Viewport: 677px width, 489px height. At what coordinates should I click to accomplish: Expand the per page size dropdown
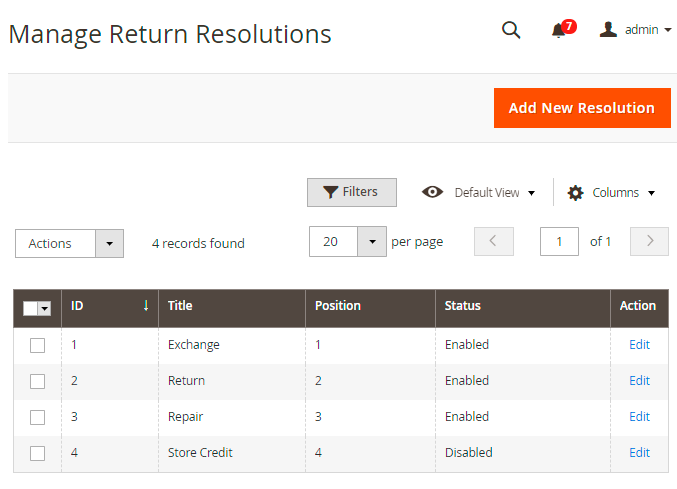point(372,242)
